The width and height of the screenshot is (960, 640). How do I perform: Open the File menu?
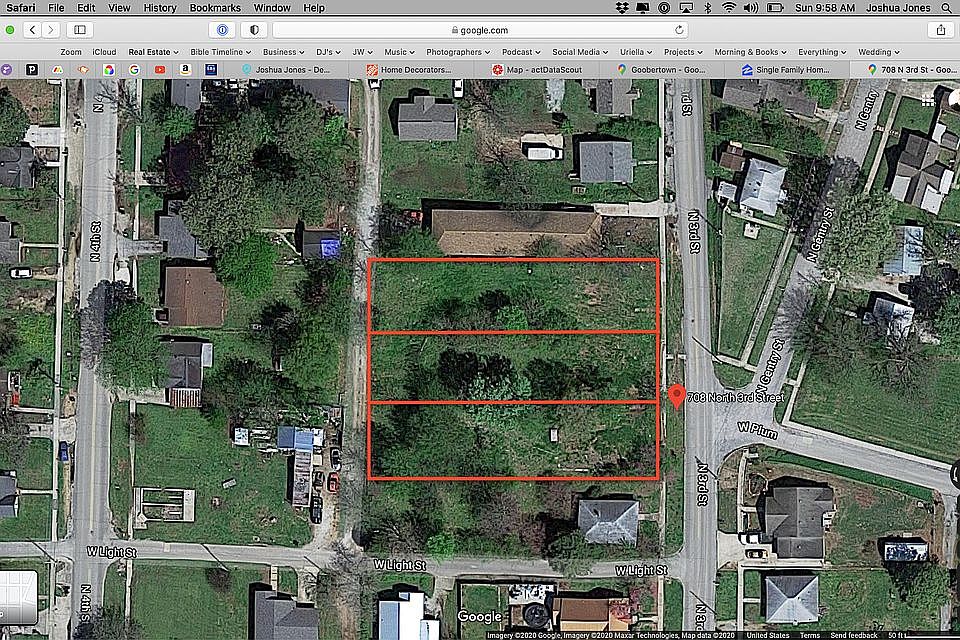pyautogui.click(x=56, y=8)
